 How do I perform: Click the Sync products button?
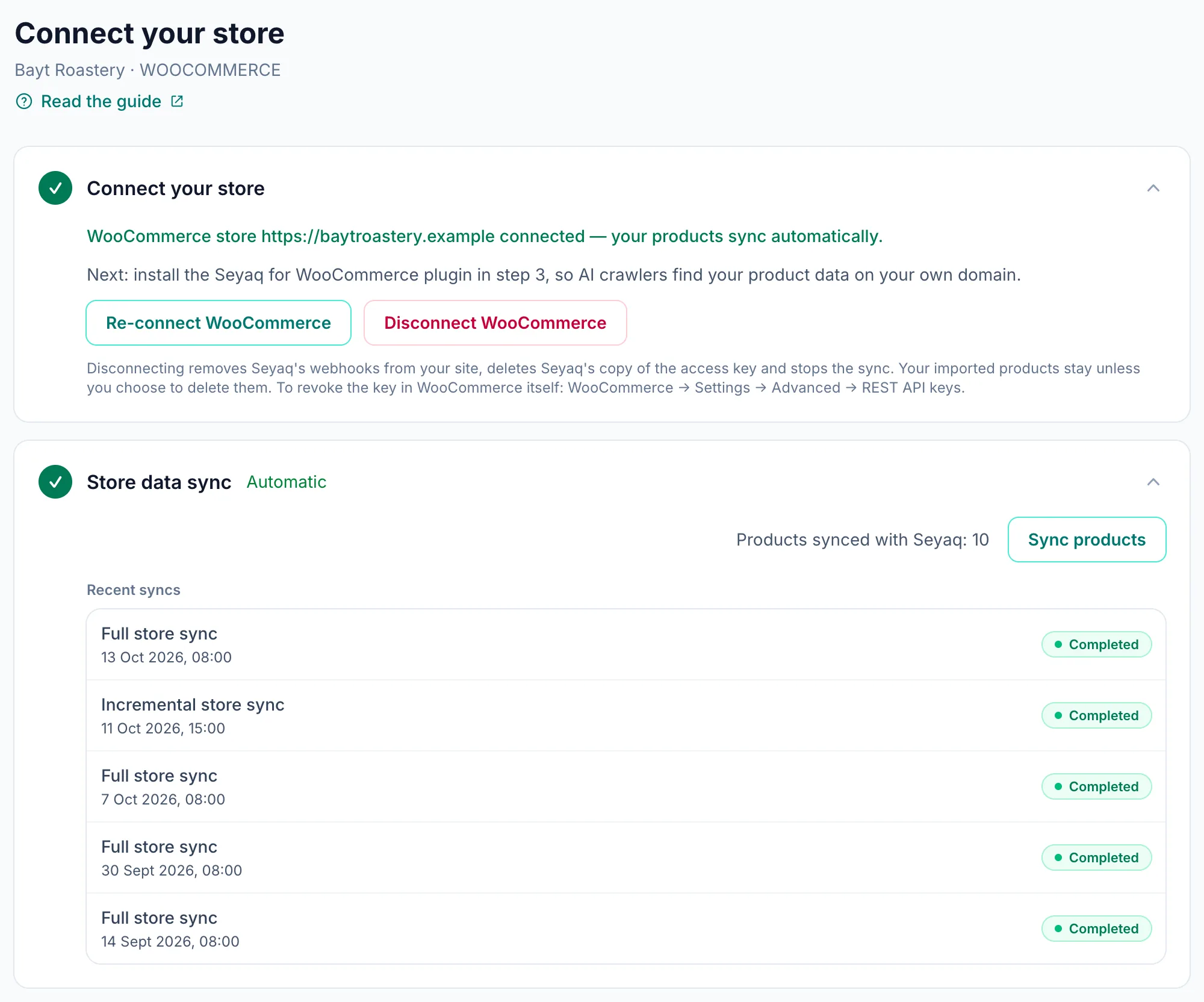pos(1087,540)
